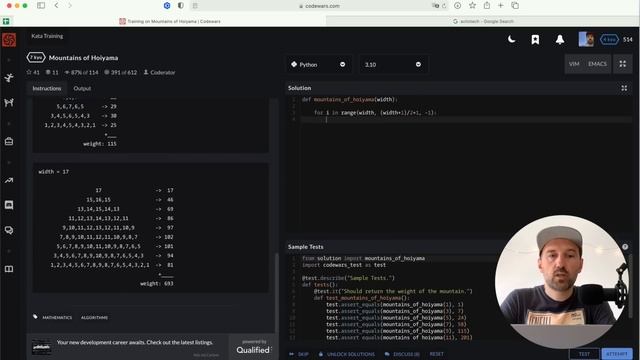640x360 pixels.
Task: Enable EMACS keybindings
Action: 597,64
